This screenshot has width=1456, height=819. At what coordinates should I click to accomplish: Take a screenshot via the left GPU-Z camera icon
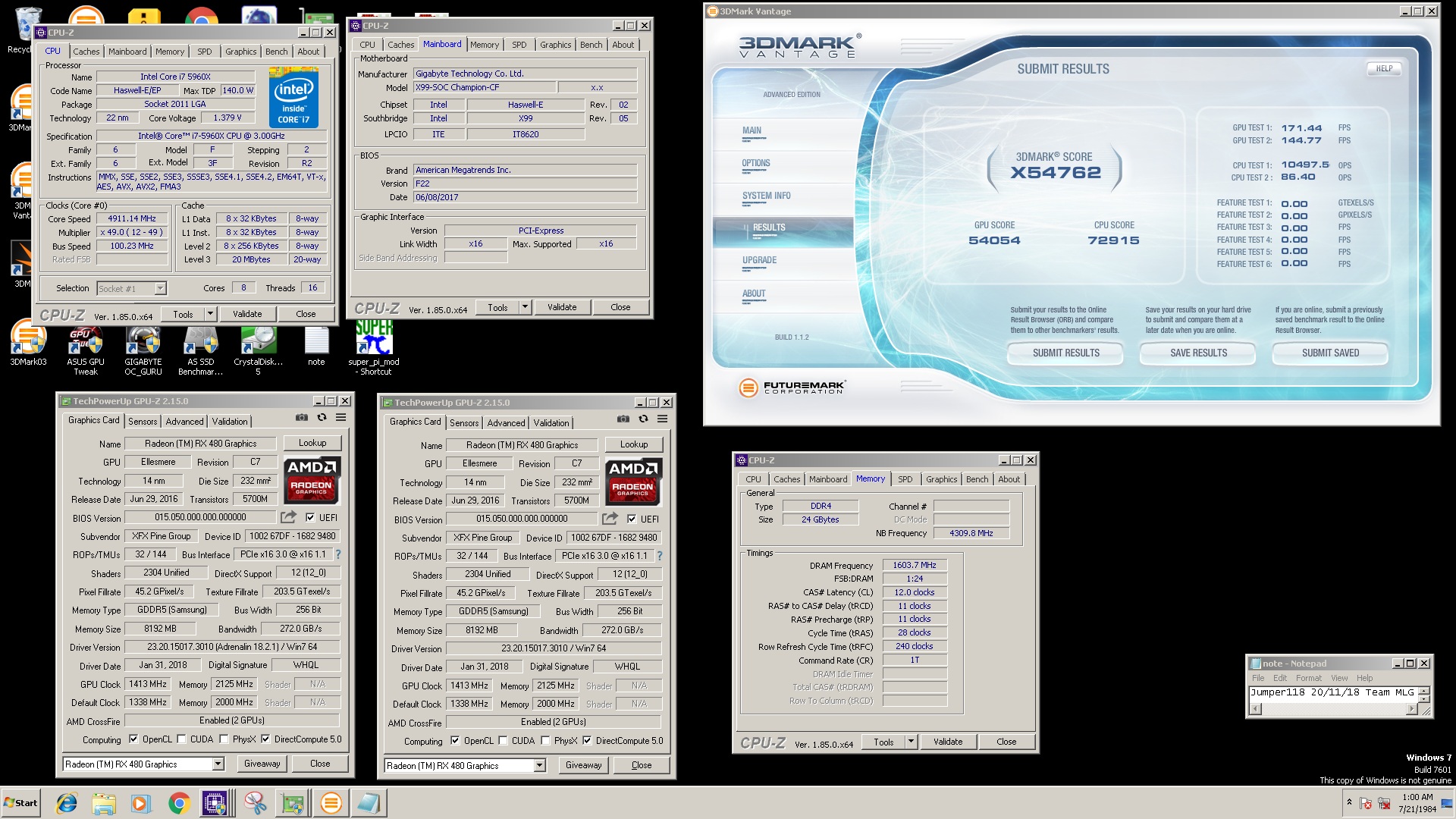tap(302, 418)
